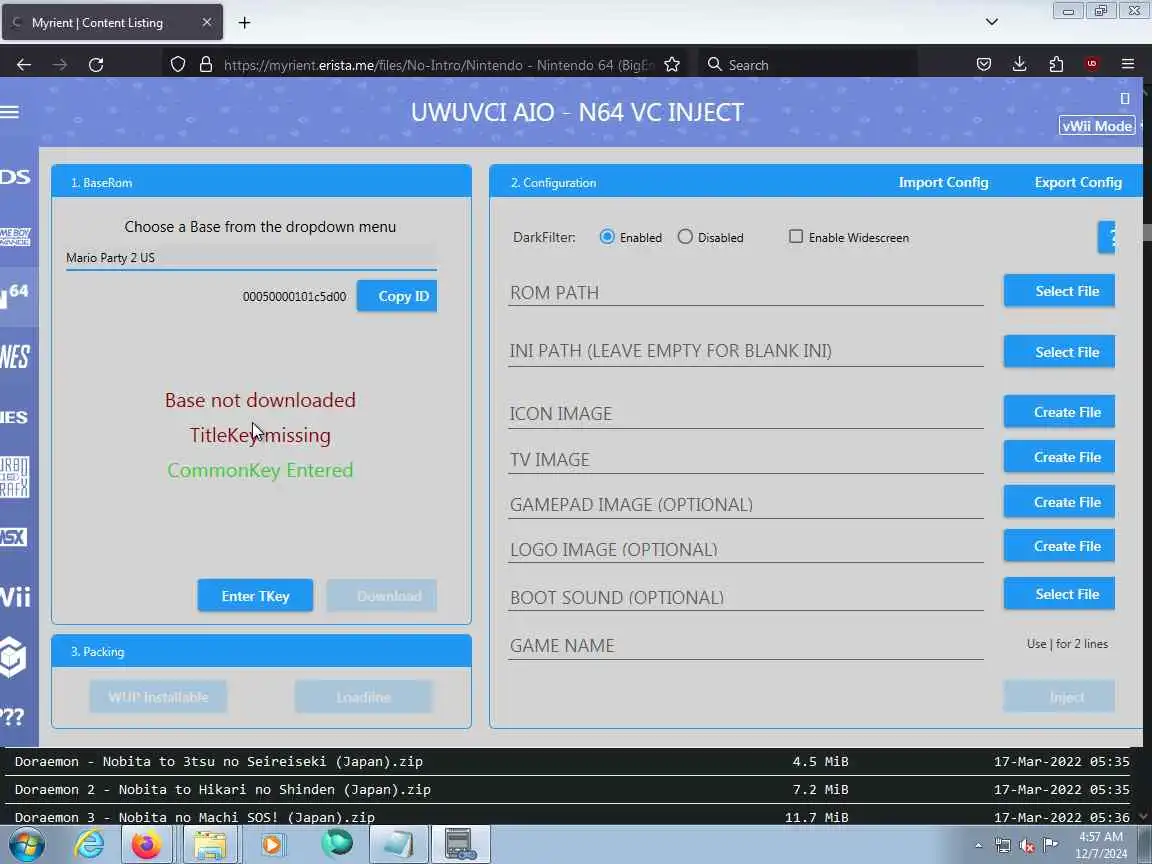
Task: Save page to Pocket icon
Action: click(984, 65)
